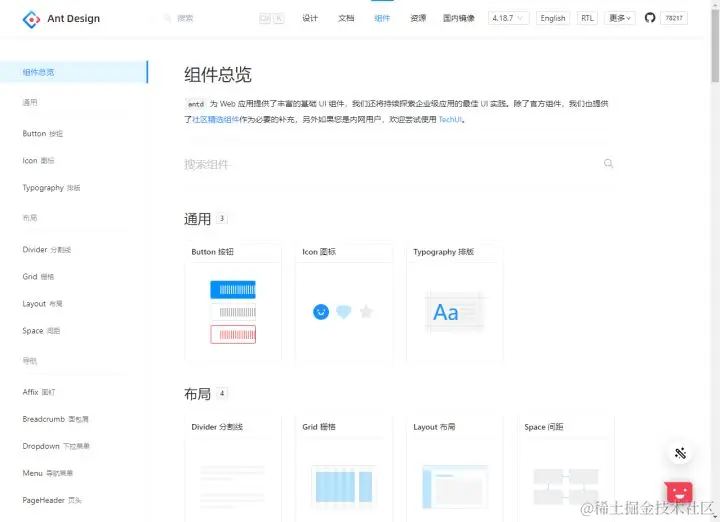Image resolution: width=720 pixels, height=522 pixels.
Task: Open the Button 按钮 component card
Action: coord(233,303)
